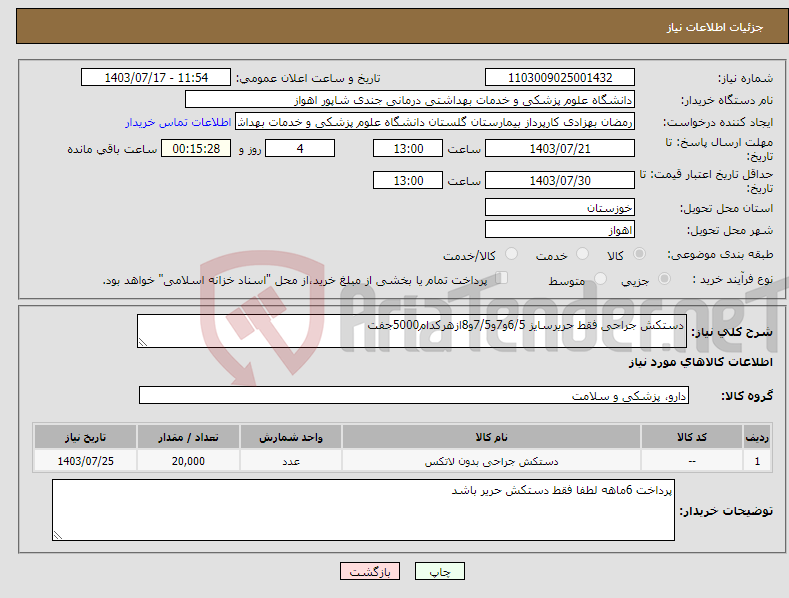Click the request creator field رمضان بهزادی
Screen dimensions: 789x598
(435, 122)
